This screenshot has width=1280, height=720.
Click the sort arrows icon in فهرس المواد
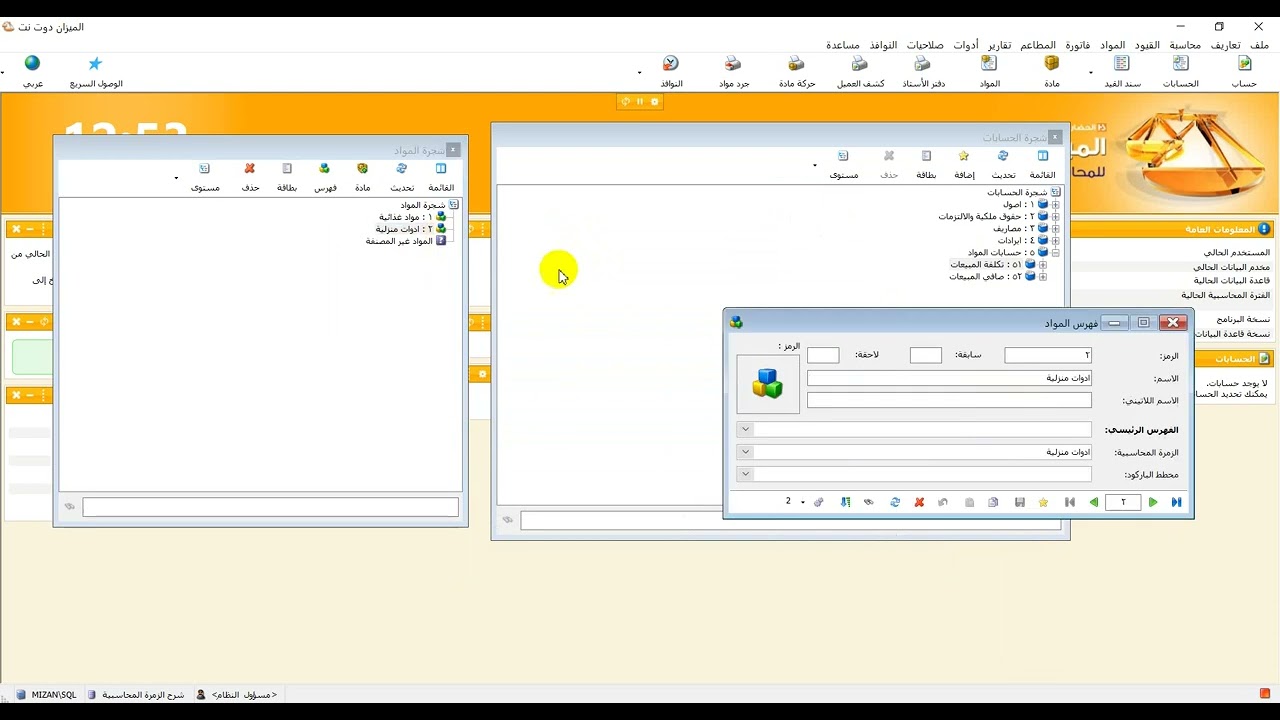[846, 502]
